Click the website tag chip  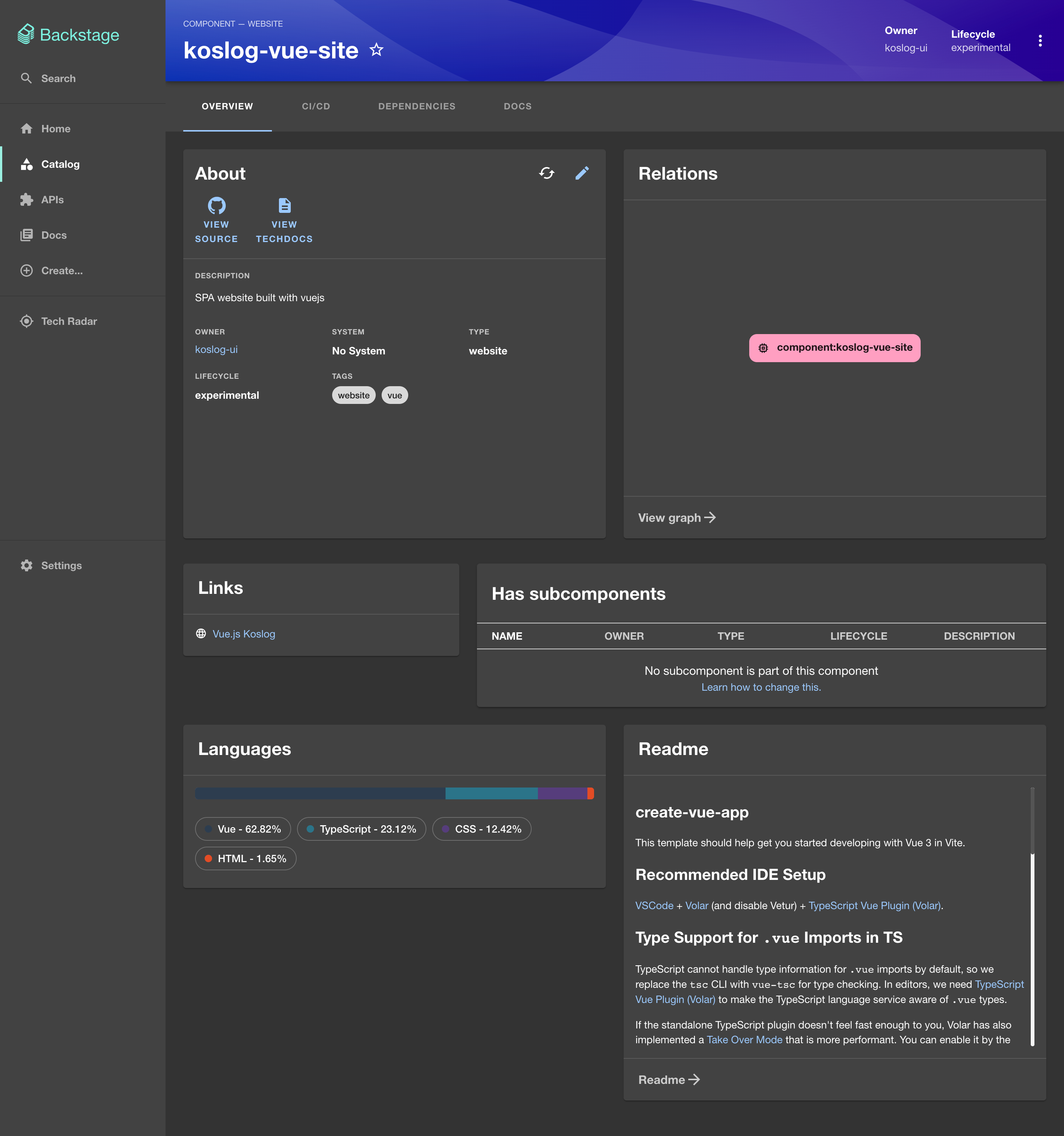click(354, 395)
